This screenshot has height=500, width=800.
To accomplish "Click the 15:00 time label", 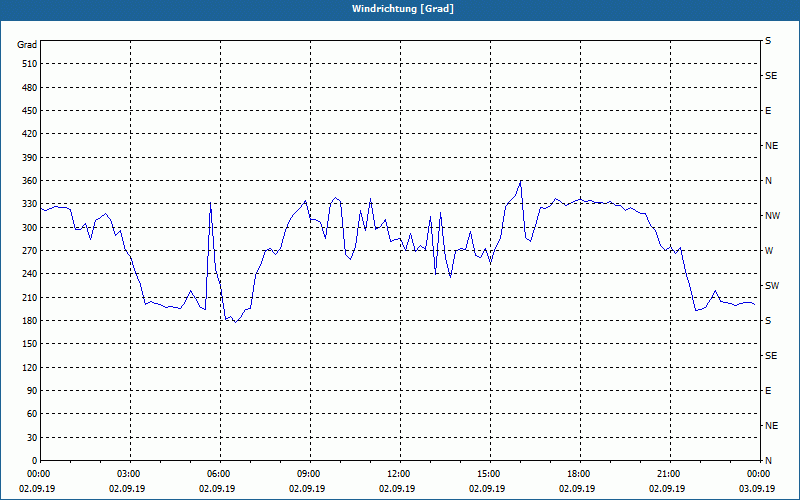I will tap(487, 473).
